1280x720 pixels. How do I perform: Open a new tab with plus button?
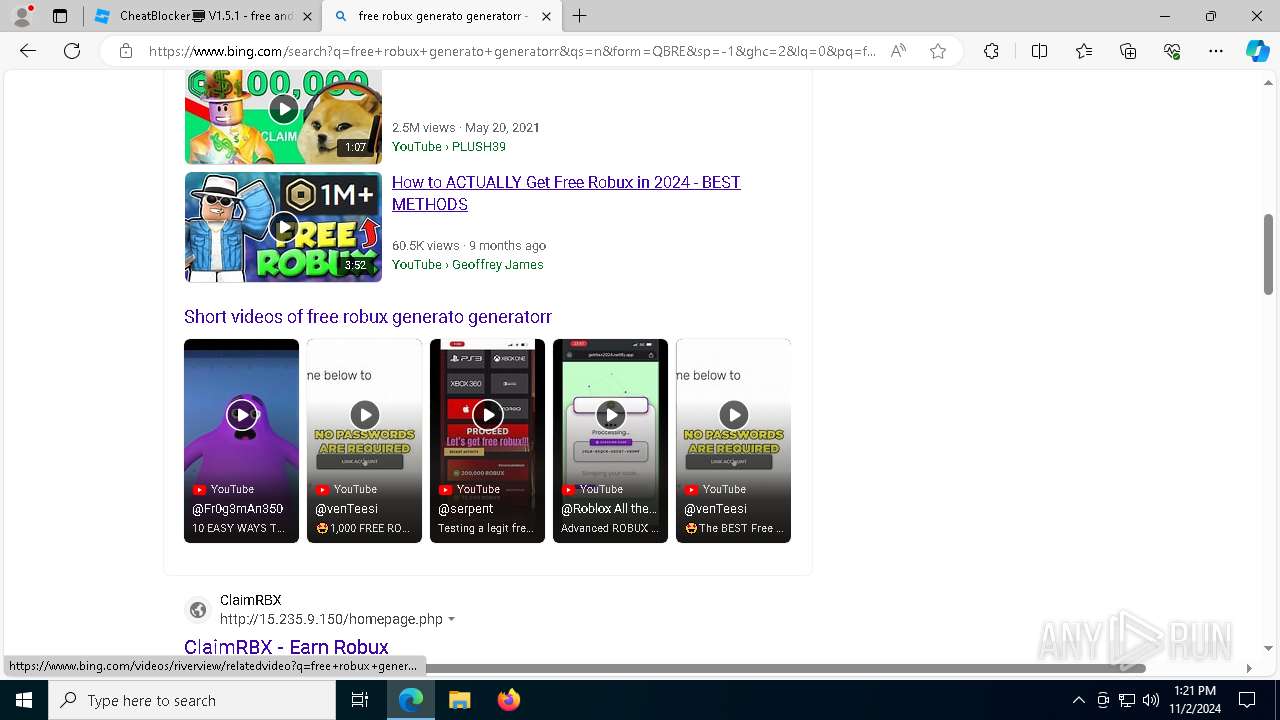point(580,16)
